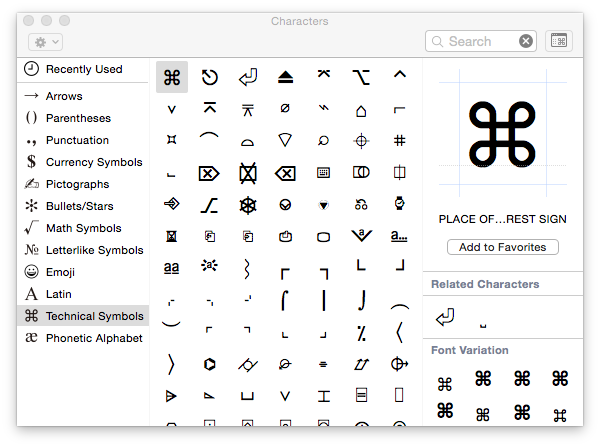Show the Recently Used characters

[x=84, y=69]
